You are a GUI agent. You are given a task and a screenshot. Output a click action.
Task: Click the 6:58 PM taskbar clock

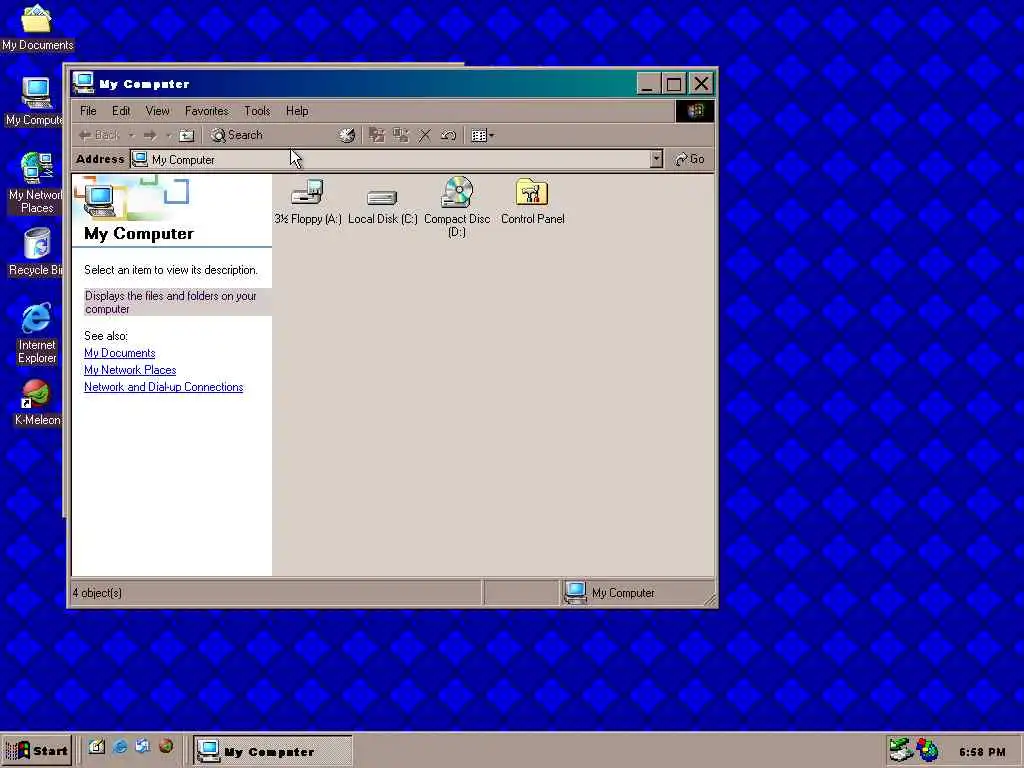982,752
